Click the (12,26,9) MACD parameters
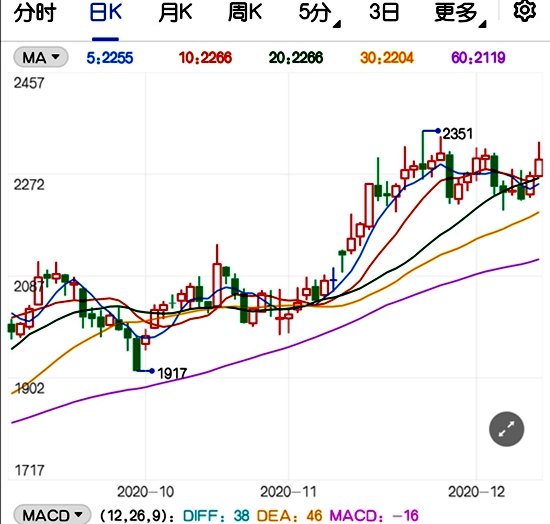 click(x=137, y=516)
